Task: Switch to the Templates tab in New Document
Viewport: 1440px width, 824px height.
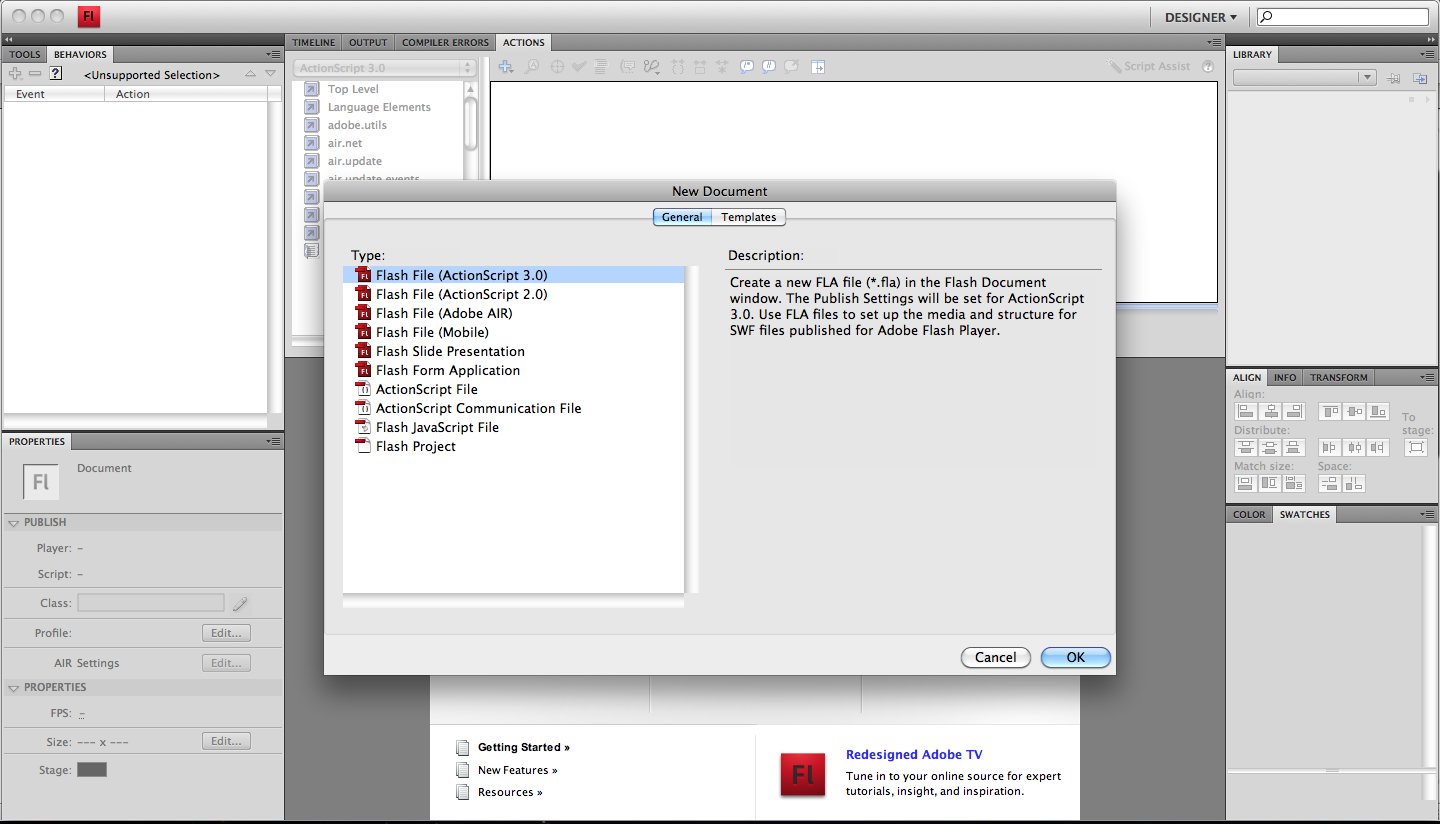Action: [x=749, y=217]
